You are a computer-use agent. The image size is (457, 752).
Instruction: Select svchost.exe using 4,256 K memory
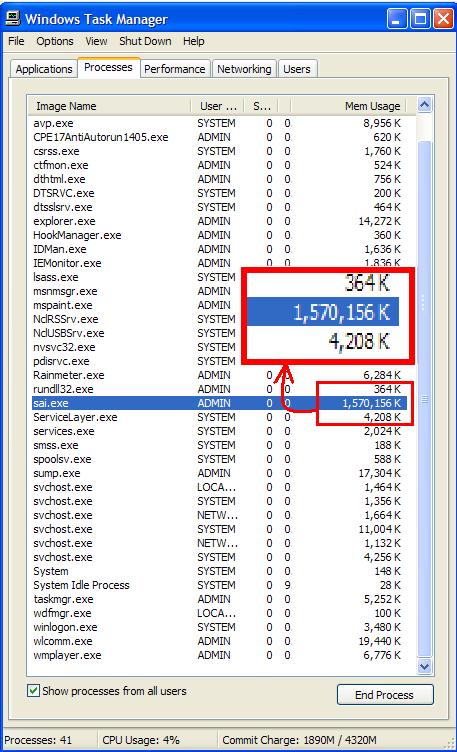pos(220,557)
